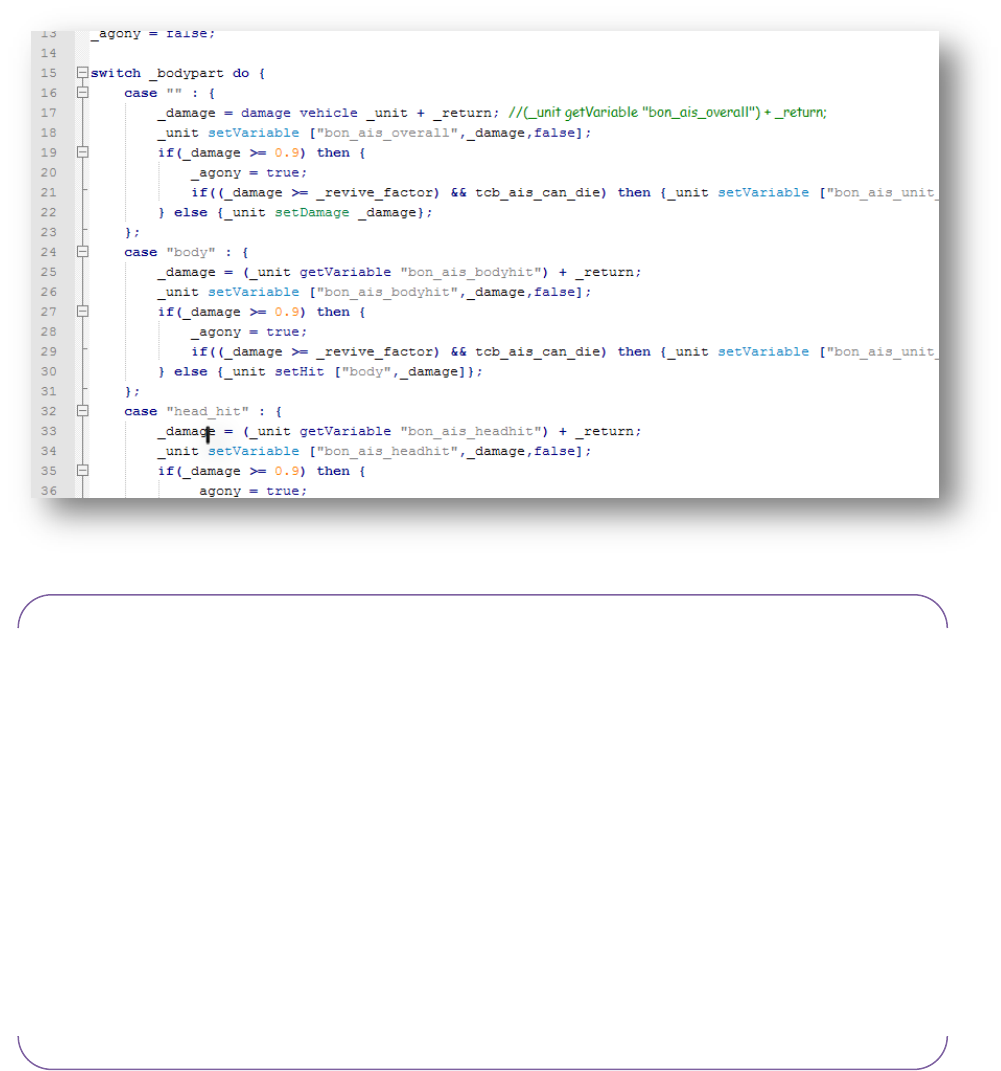Click setHit on line 30
1001x1071 pixels.
click(x=299, y=372)
